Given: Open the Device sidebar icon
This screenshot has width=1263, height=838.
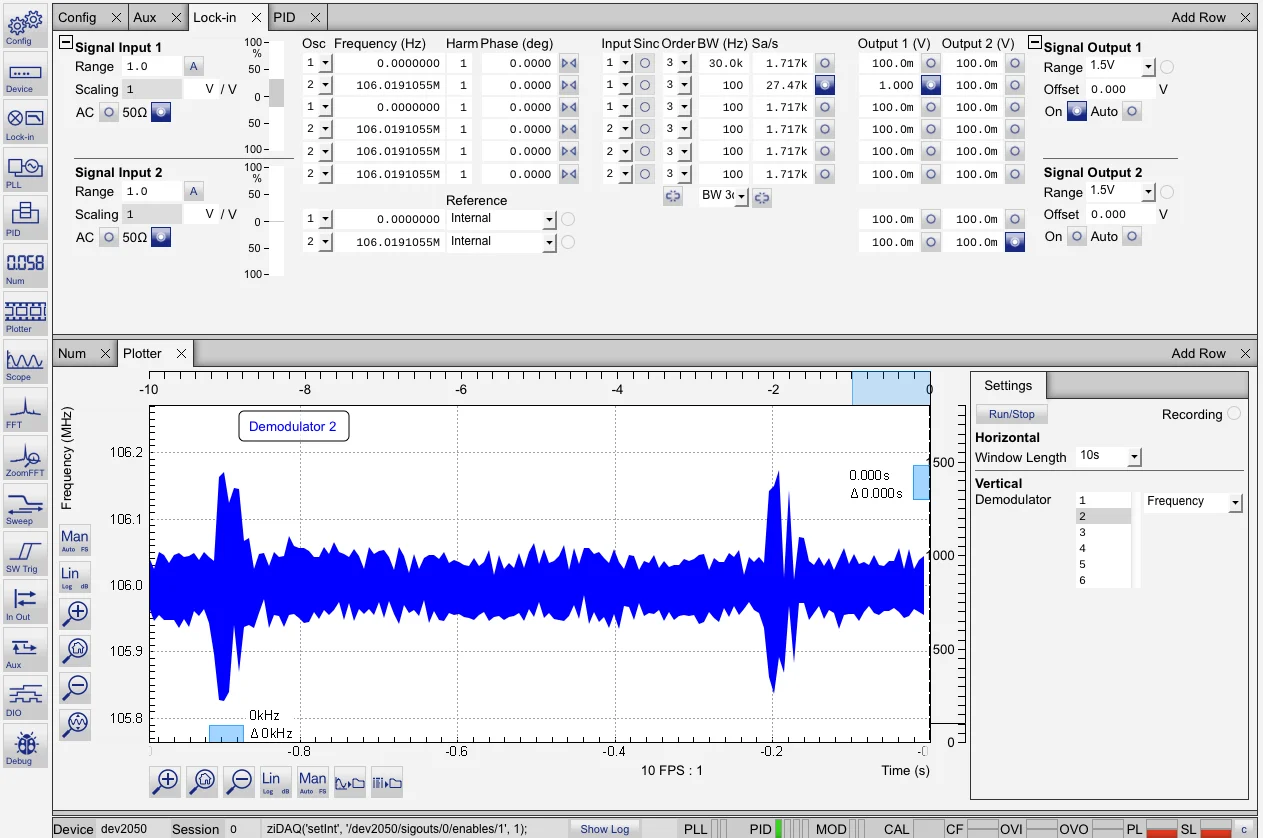Looking at the screenshot, I should pos(24,76).
